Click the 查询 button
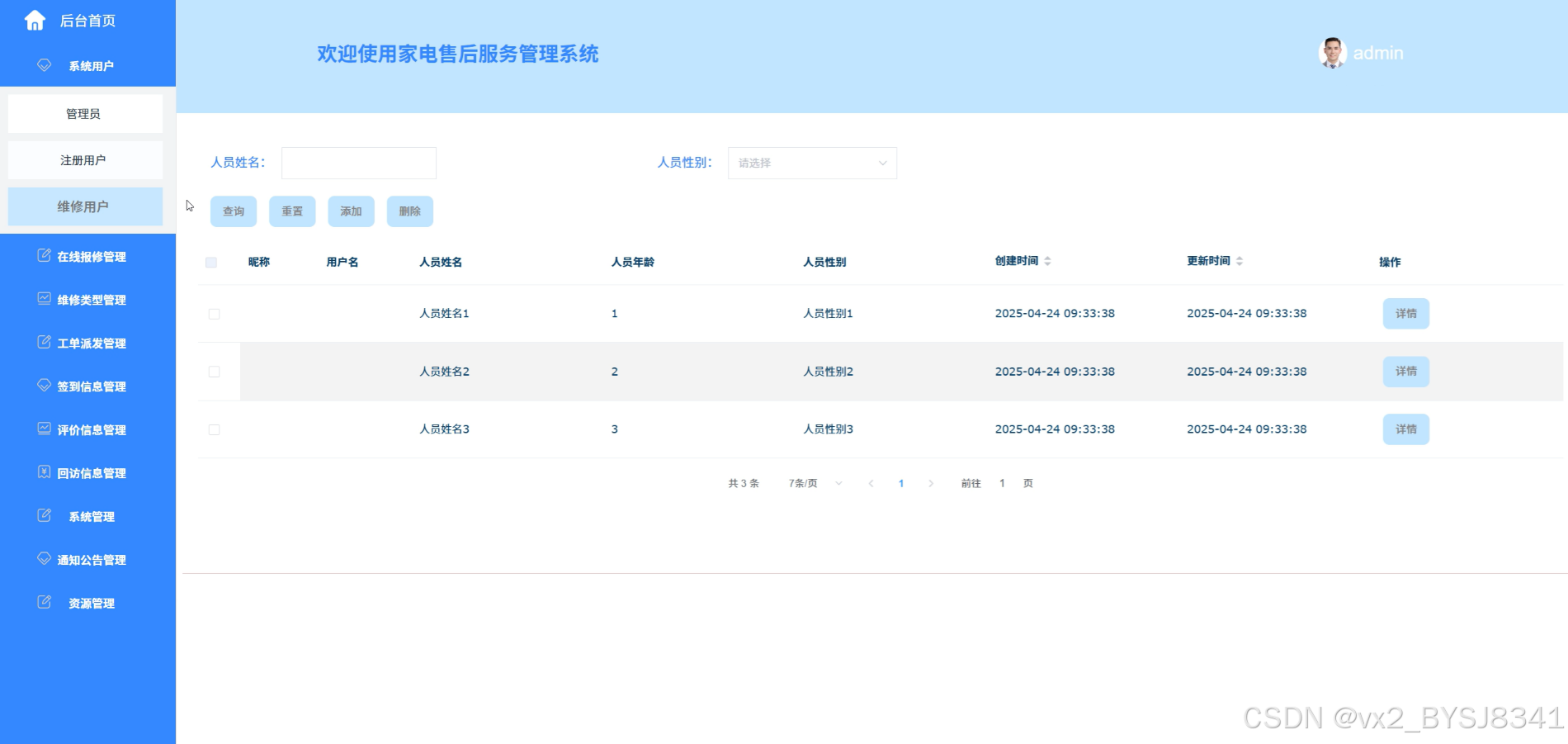 (x=234, y=211)
